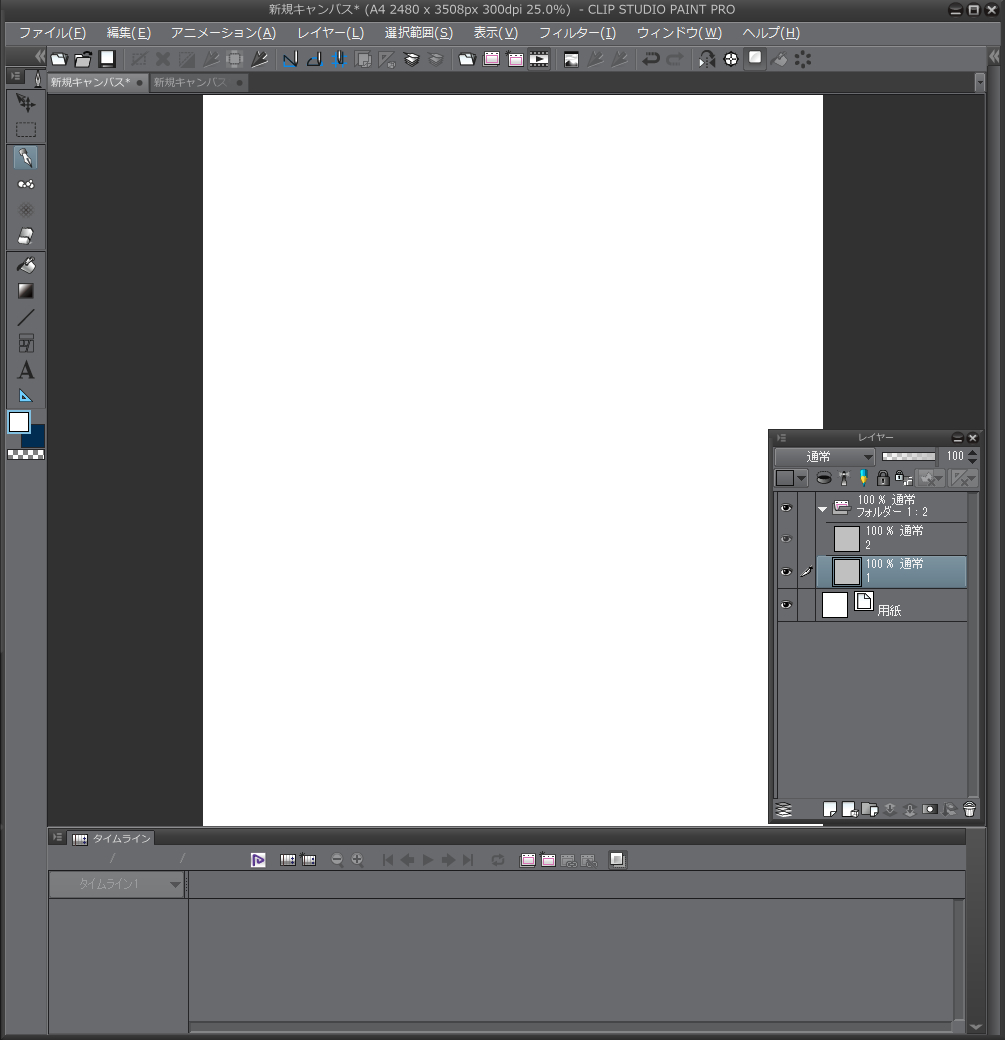The image size is (1005, 1040).
Task: Click the New raster layer icon in Layer panel
Action: pos(830,809)
